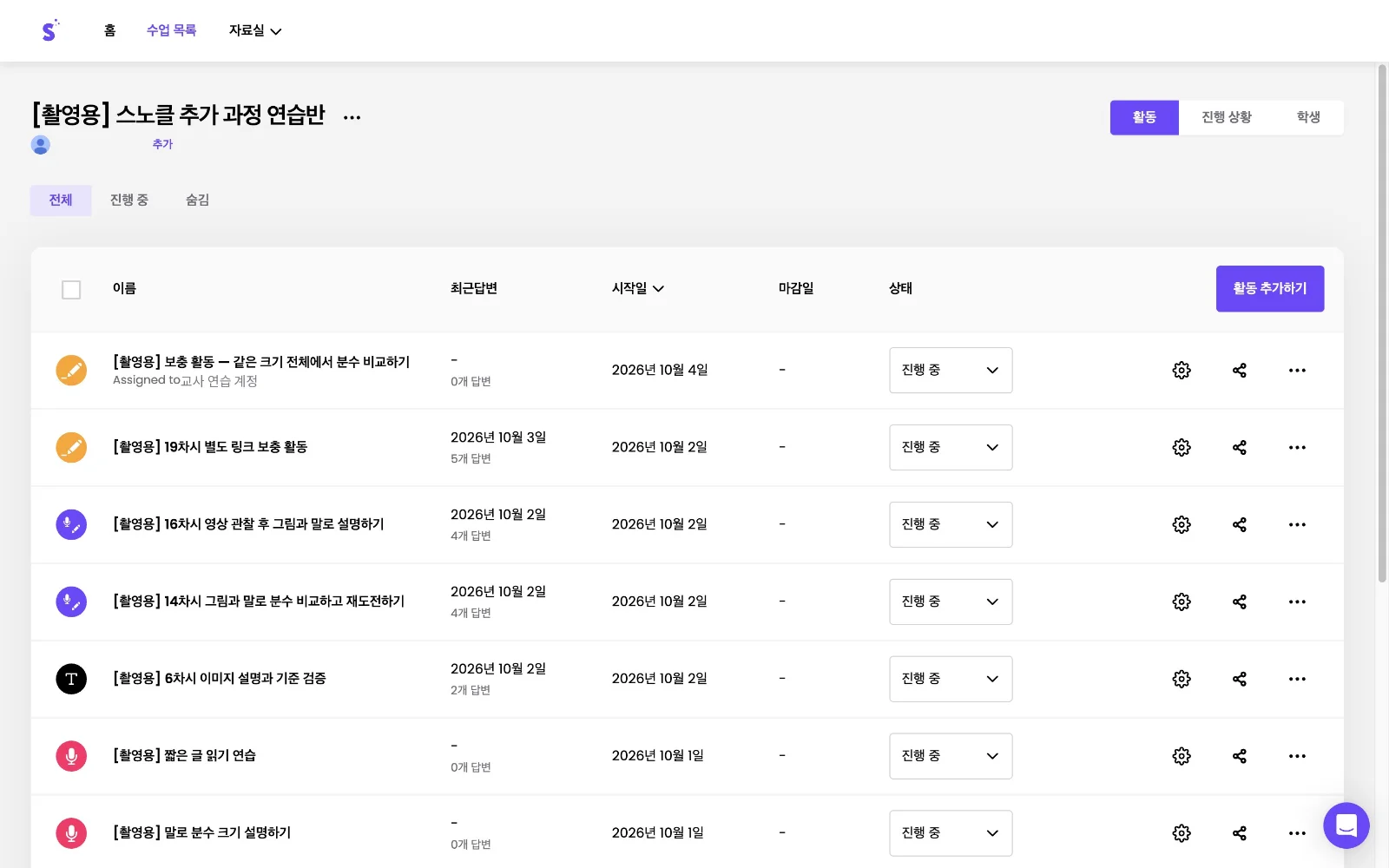Go to 홈 in top navigation
Image resolution: width=1389 pixels, height=868 pixels.
pos(109,30)
